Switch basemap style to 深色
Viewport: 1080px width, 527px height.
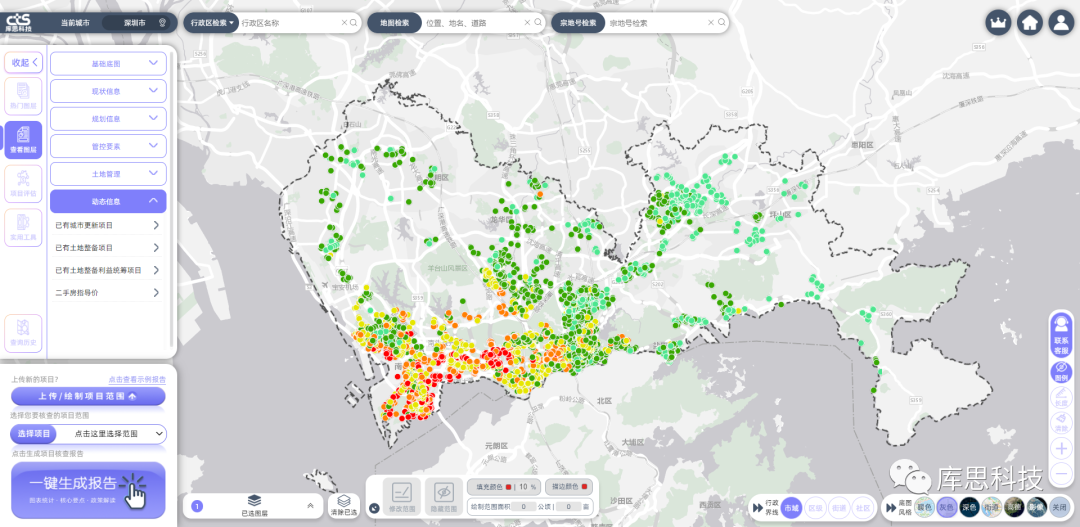click(x=970, y=508)
